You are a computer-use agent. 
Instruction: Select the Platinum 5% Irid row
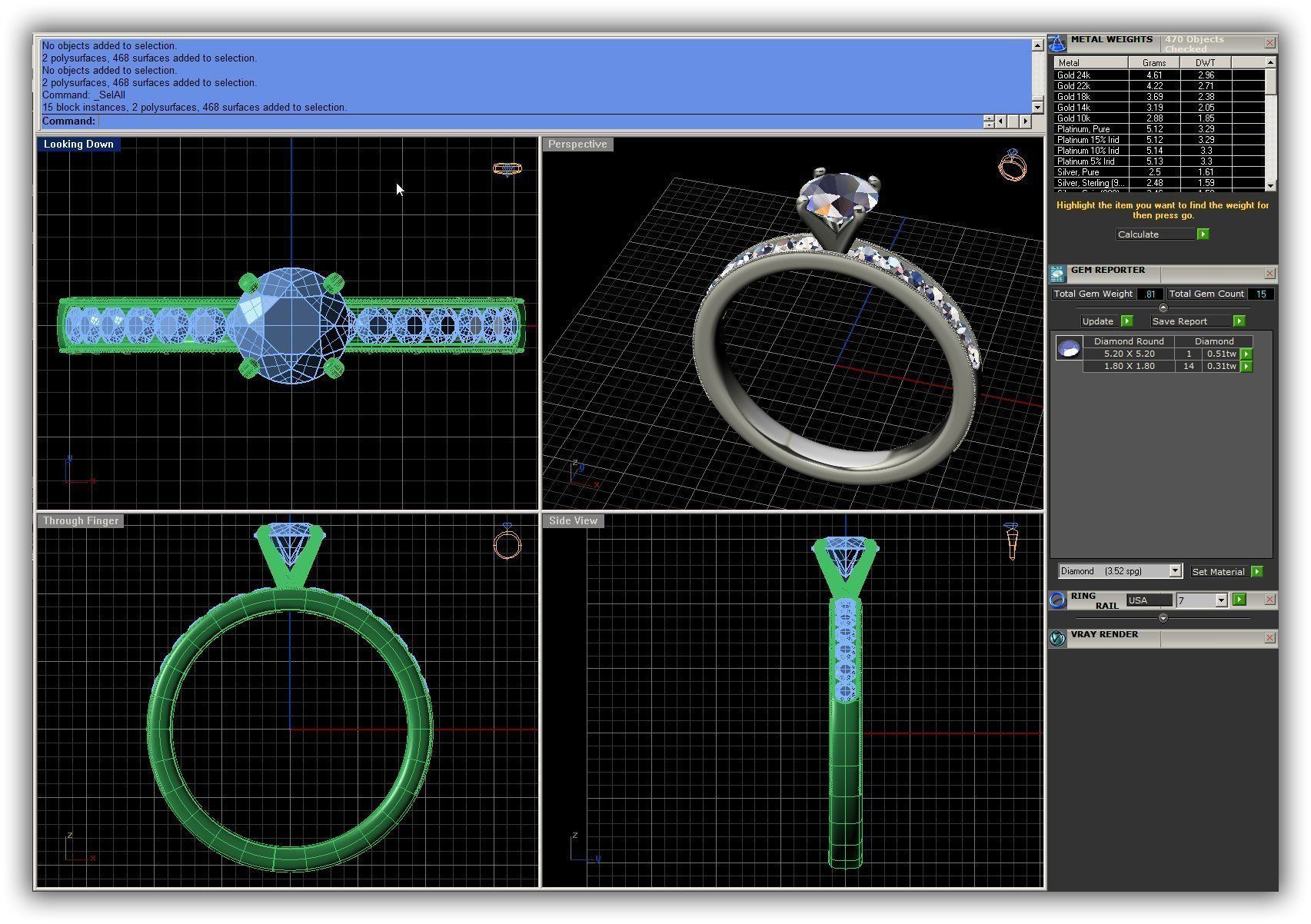point(1160,161)
